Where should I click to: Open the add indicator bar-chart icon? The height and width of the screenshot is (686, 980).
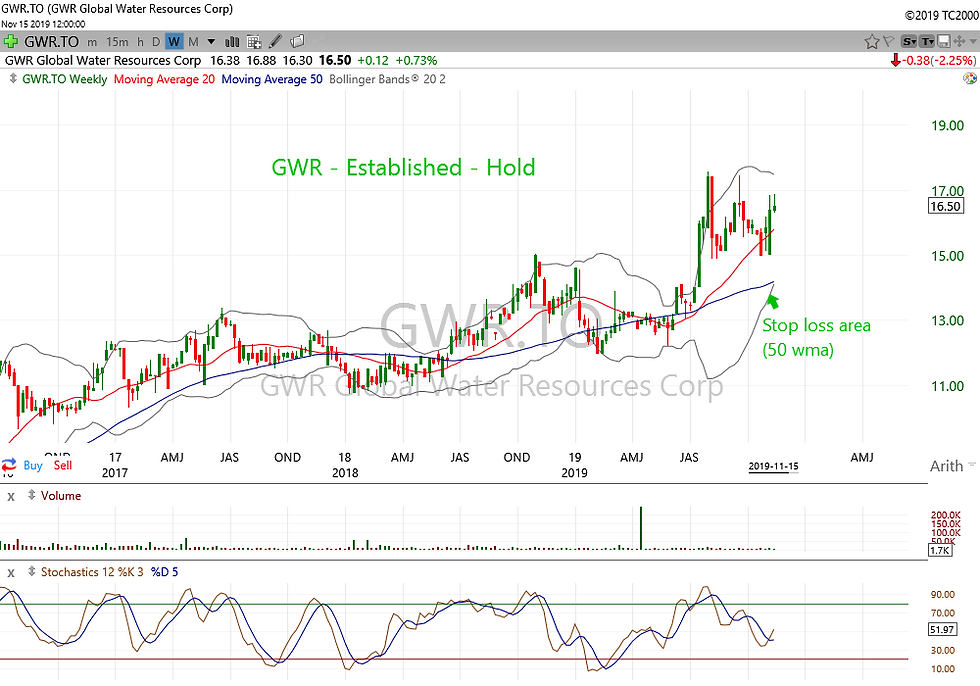(x=232, y=42)
